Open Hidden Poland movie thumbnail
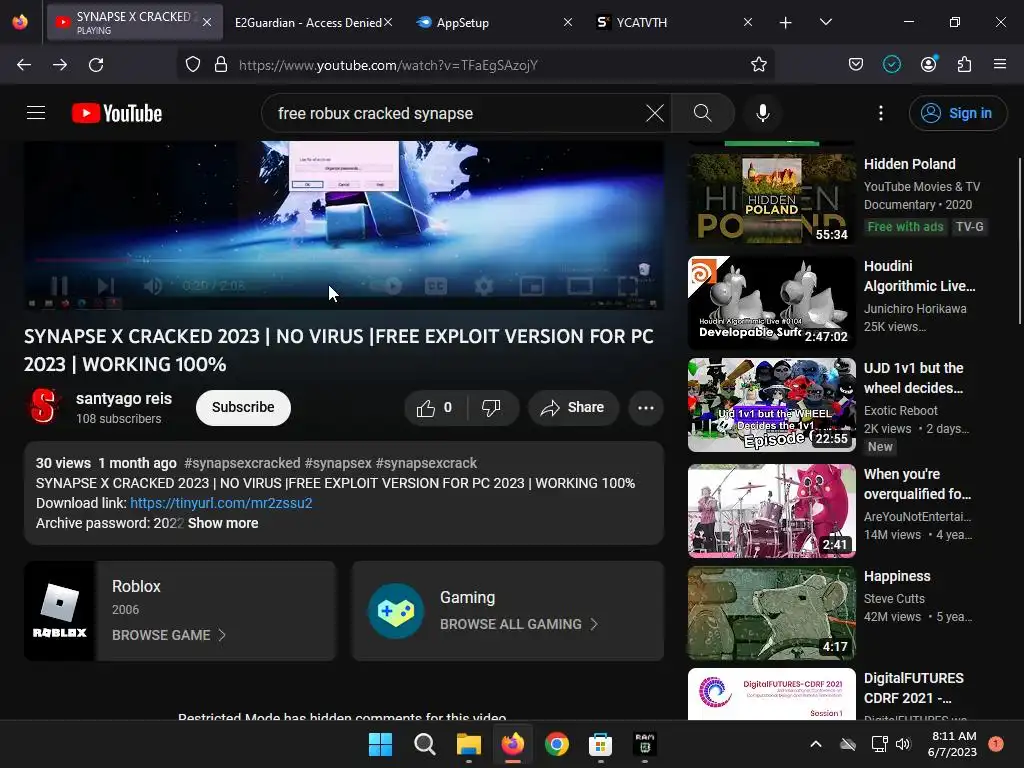Viewport: 1024px width, 768px height. pyautogui.click(x=772, y=199)
